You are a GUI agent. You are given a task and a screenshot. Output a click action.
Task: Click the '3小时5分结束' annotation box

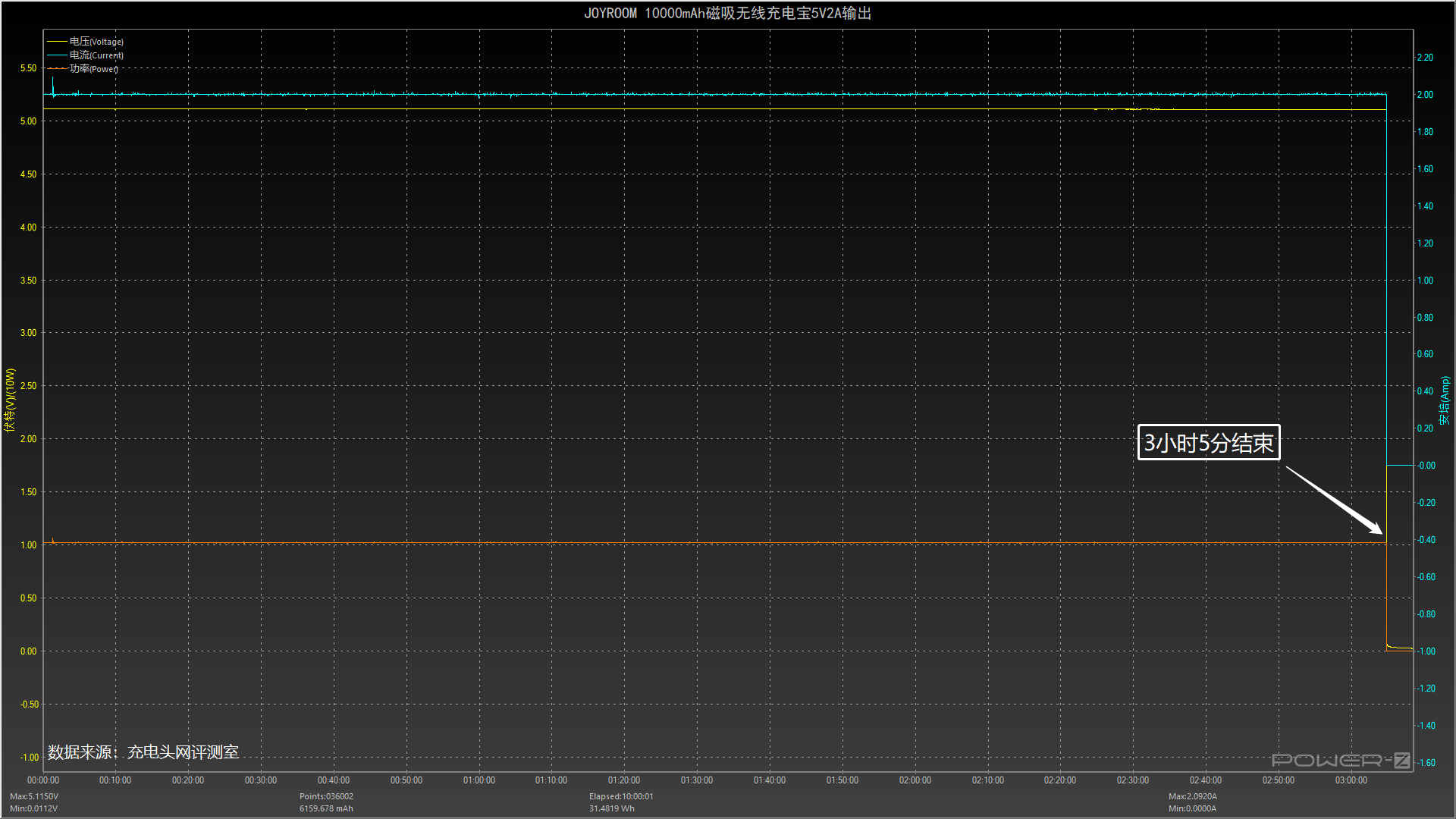point(1208,443)
